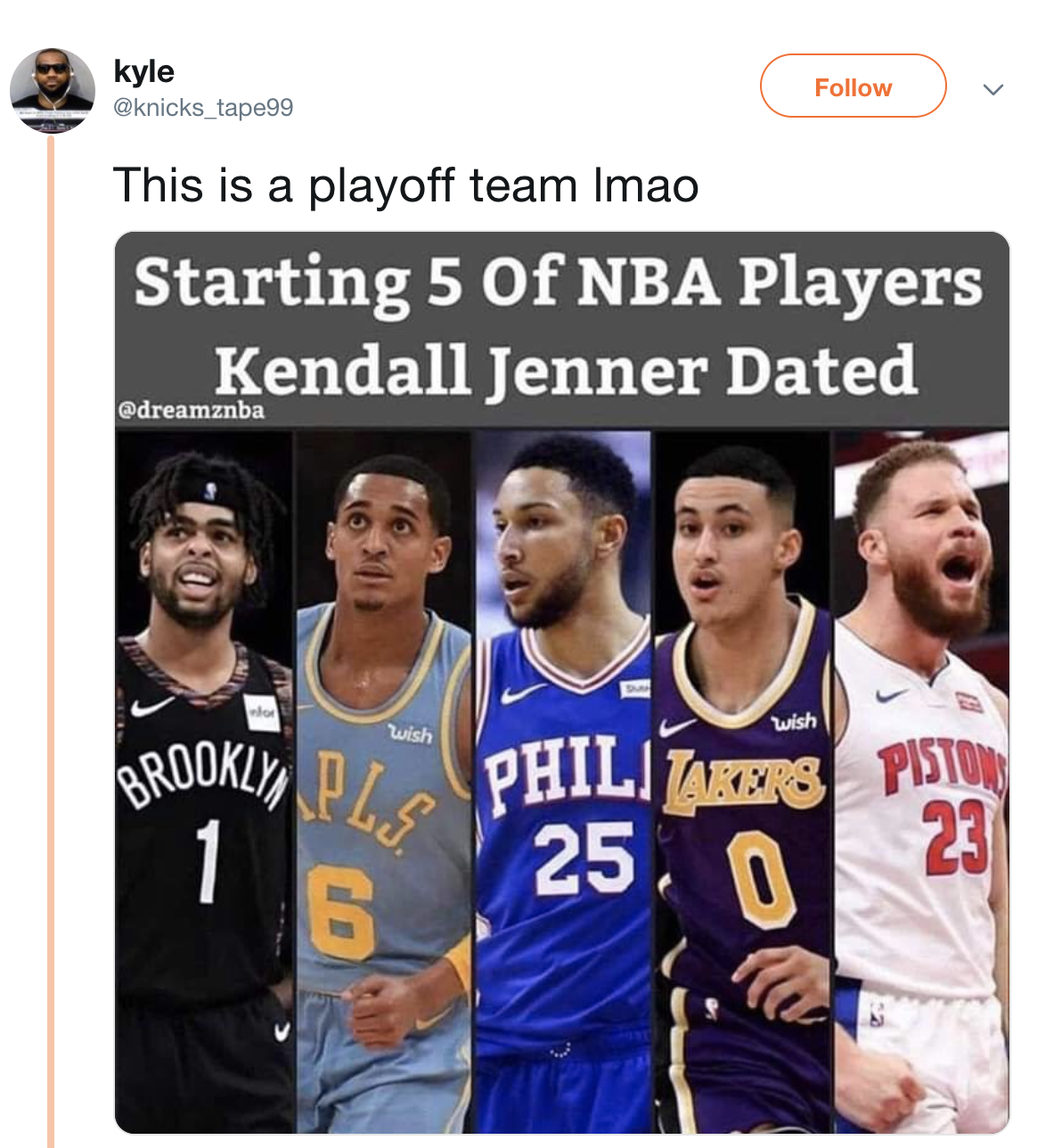Click the number 25 on the Phila jersey
The height and width of the screenshot is (1148, 1062).
point(584,857)
